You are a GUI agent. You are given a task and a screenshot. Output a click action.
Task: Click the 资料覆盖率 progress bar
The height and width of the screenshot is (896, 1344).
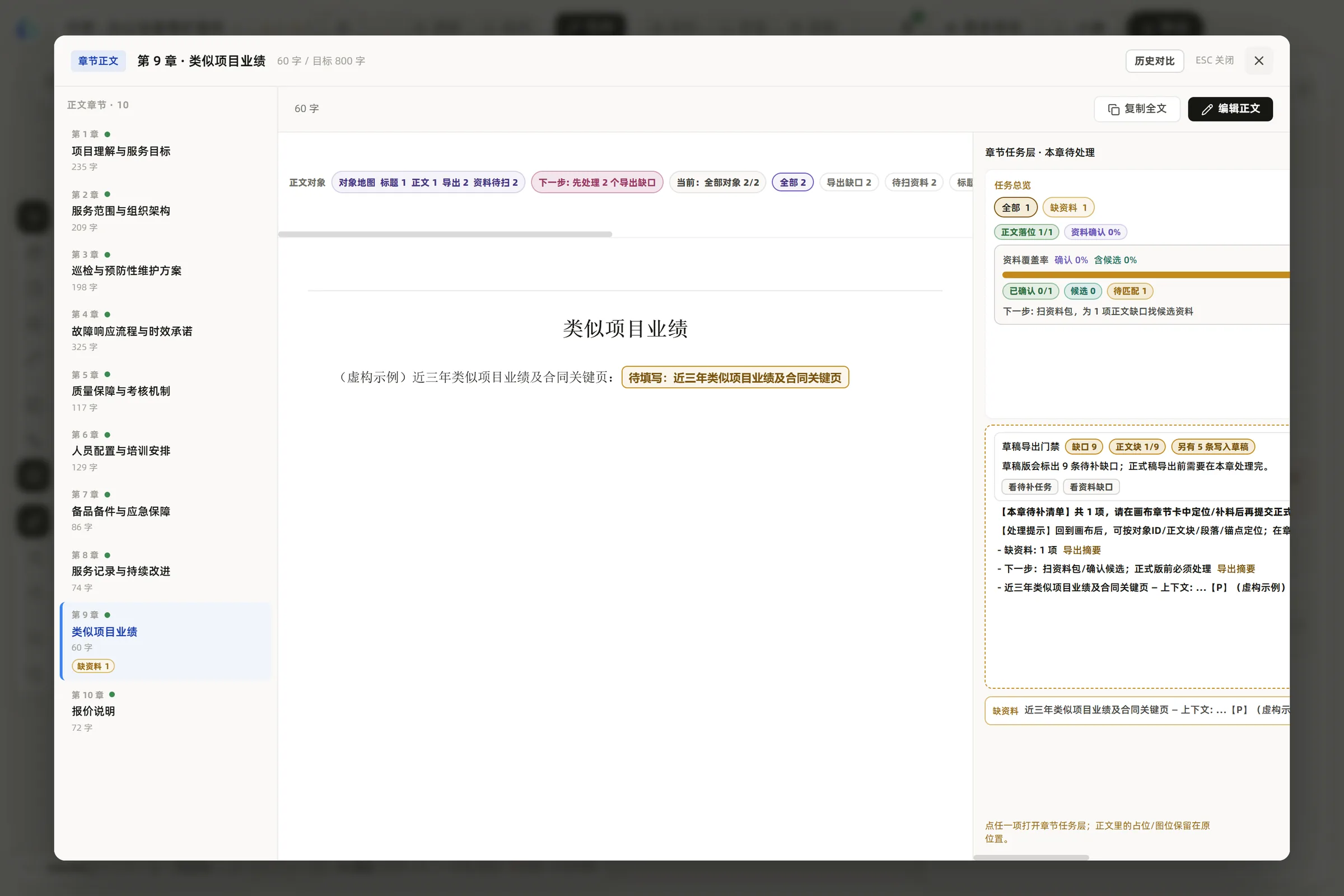[x=1146, y=275]
